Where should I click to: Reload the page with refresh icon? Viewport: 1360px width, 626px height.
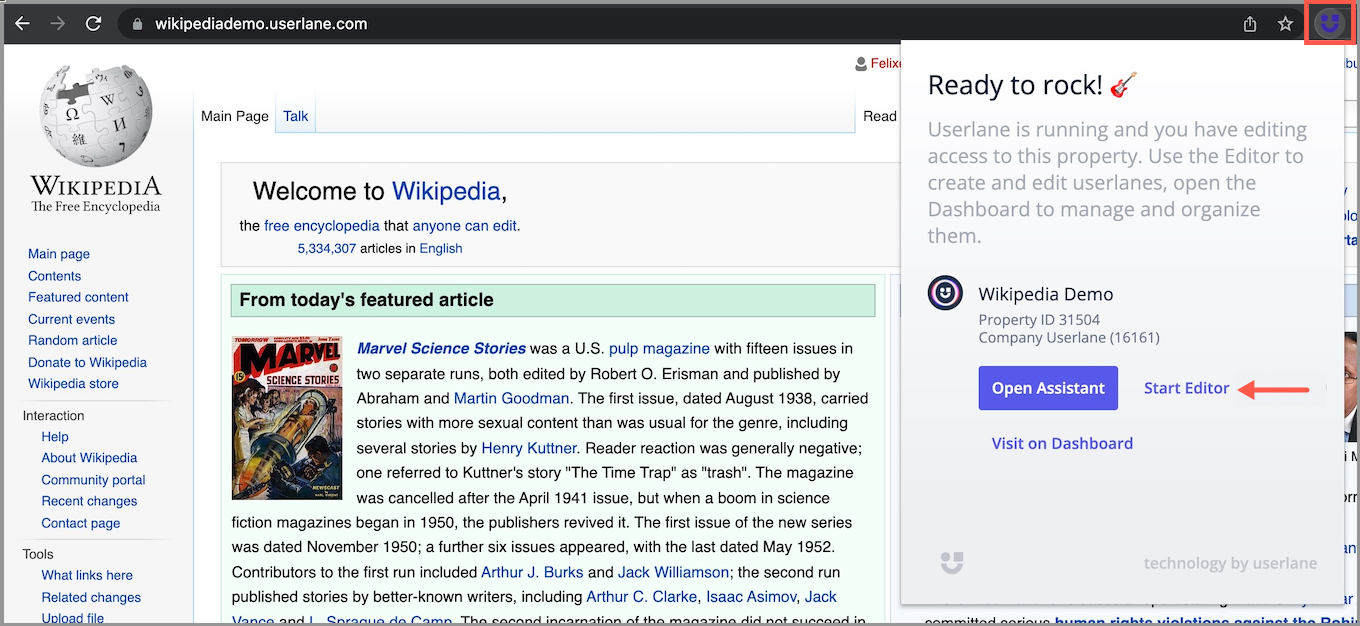[x=94, y=23]
